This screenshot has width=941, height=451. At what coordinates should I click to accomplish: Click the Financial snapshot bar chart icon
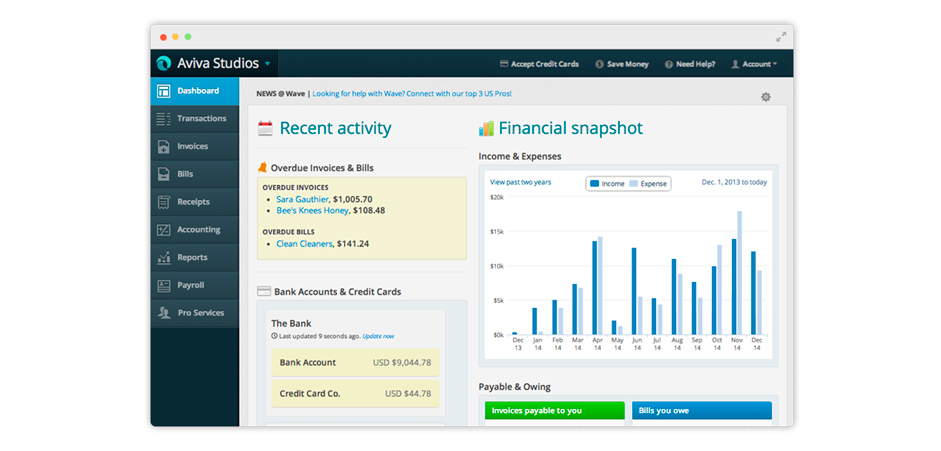click(x=486, y=128)
